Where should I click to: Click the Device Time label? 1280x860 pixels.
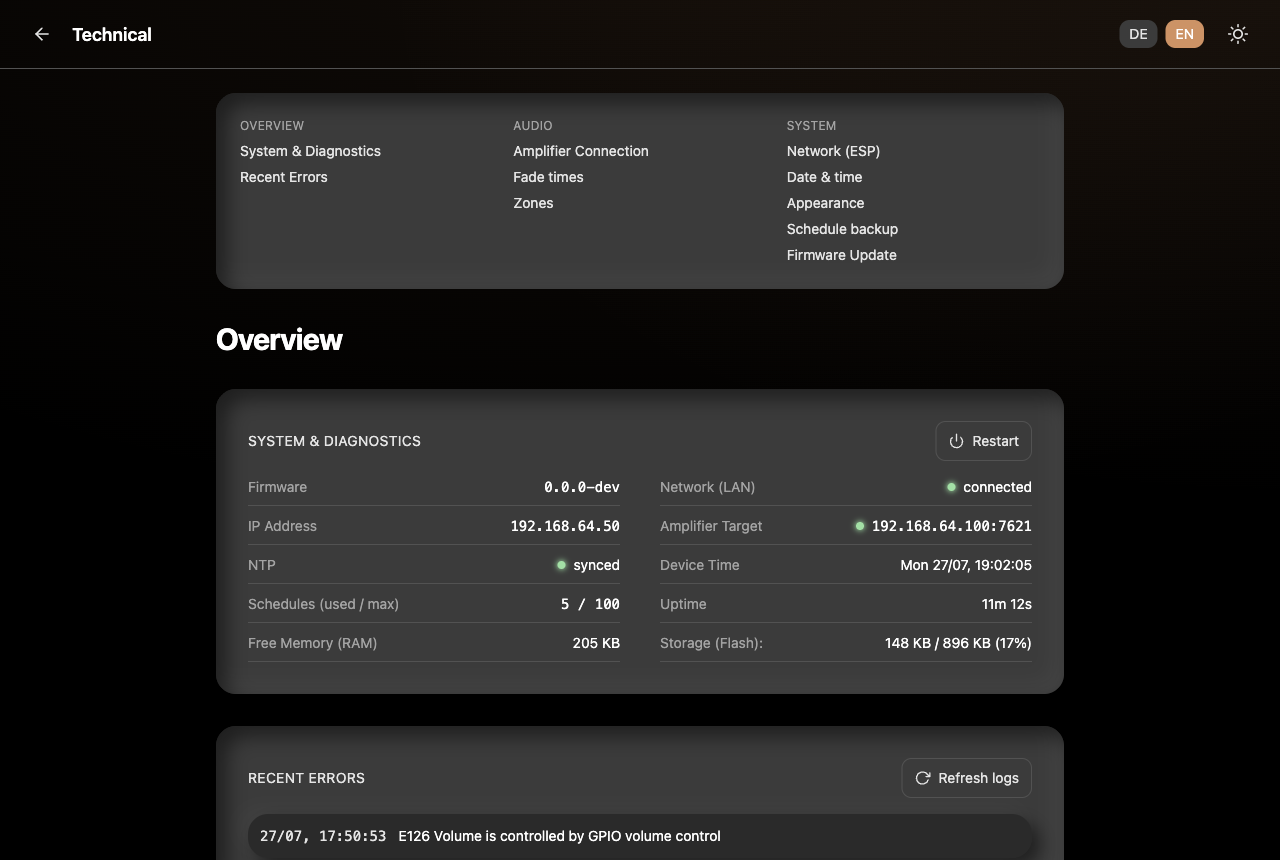(700, 565)
